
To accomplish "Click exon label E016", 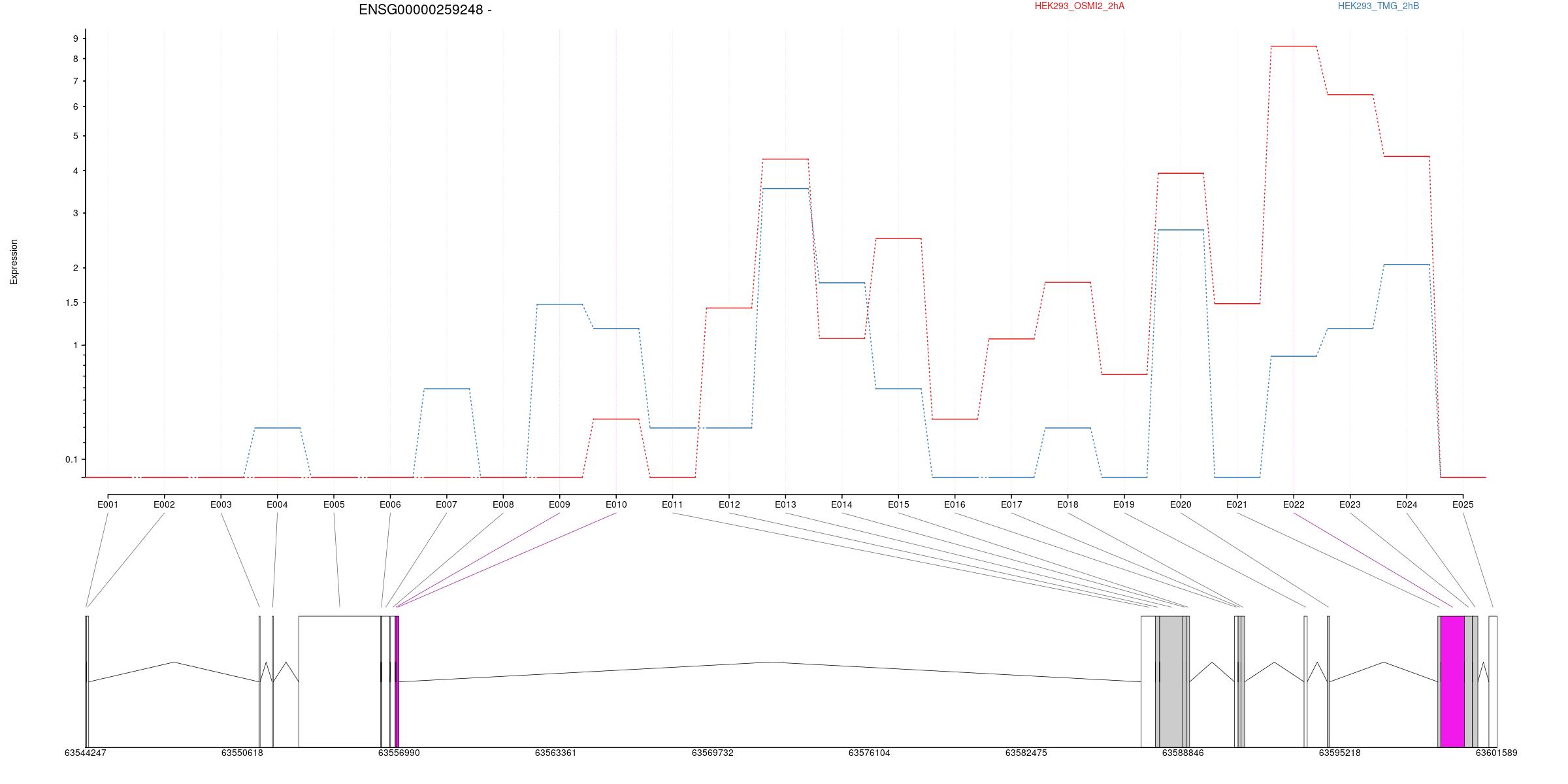I will pos(955,504).
